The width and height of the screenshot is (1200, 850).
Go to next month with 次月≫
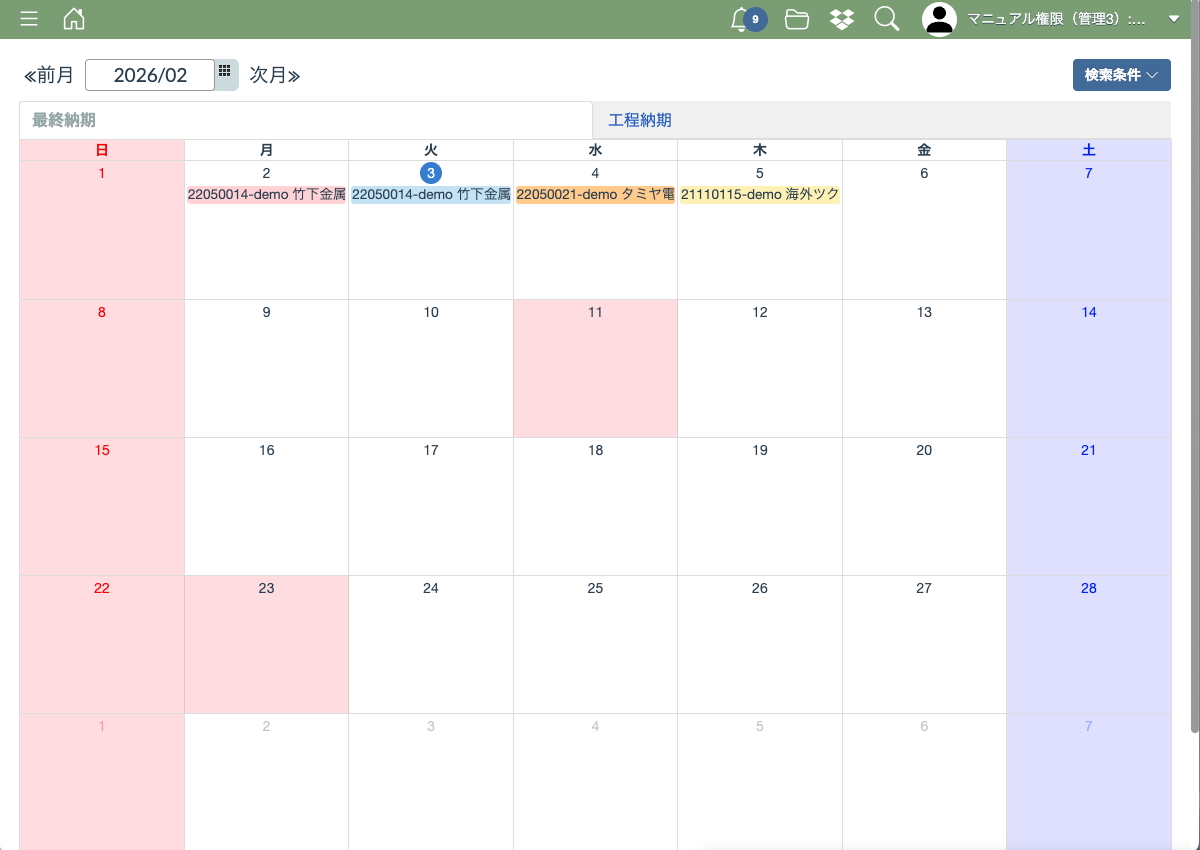[x=275, y=75]
